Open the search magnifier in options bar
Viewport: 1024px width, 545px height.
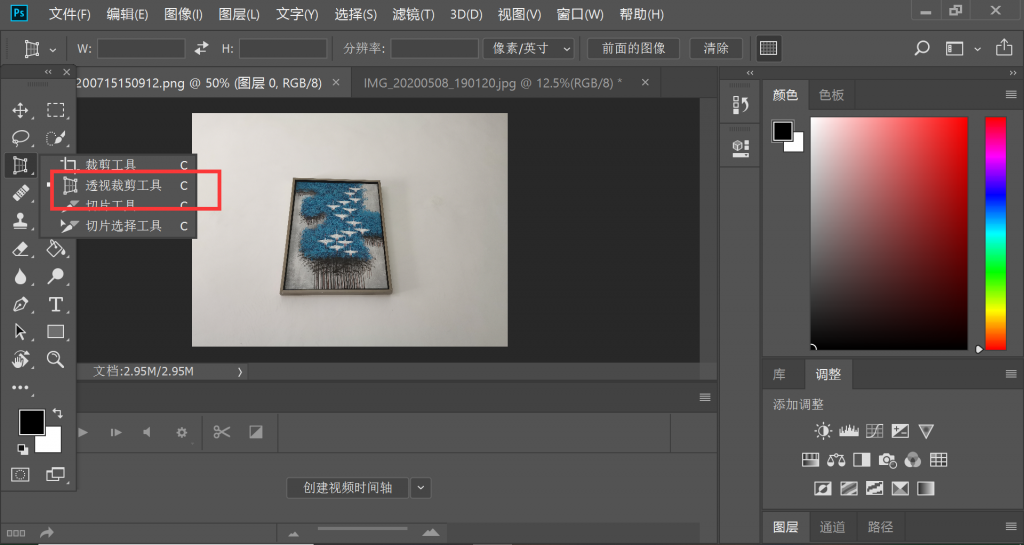921,48
